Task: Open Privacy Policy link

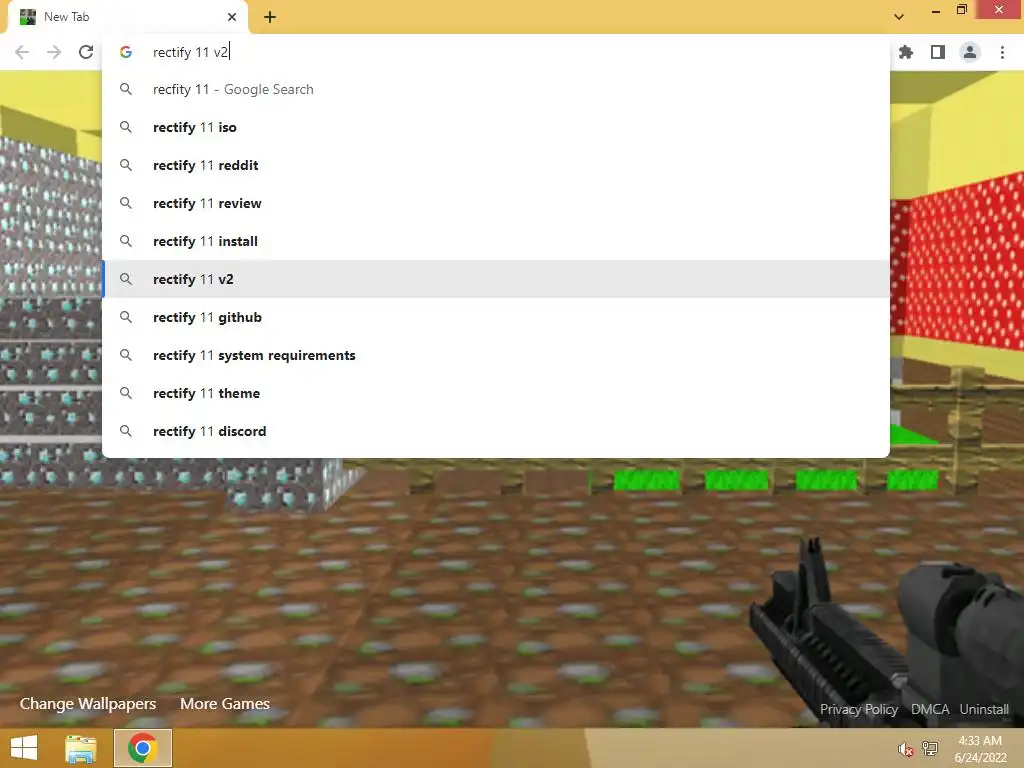Action: [859, 709]
